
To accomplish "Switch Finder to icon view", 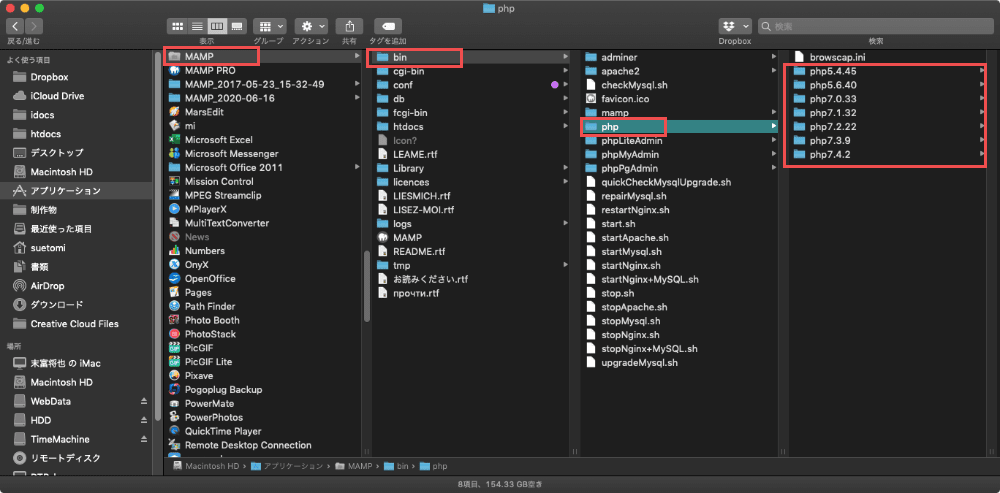I will pos(177,26).
